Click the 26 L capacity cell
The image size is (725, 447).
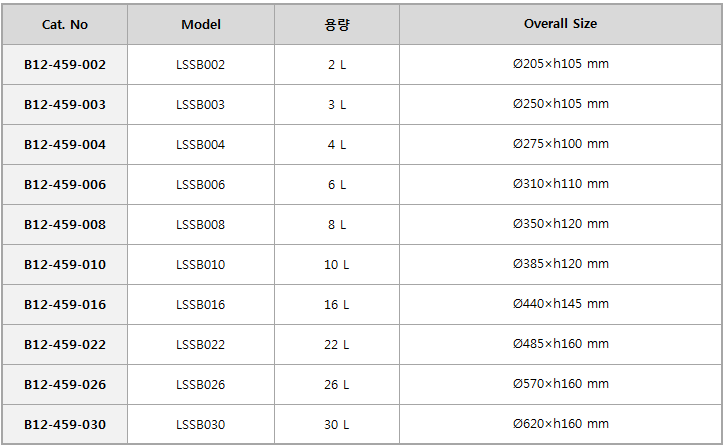tap(337, 385)
